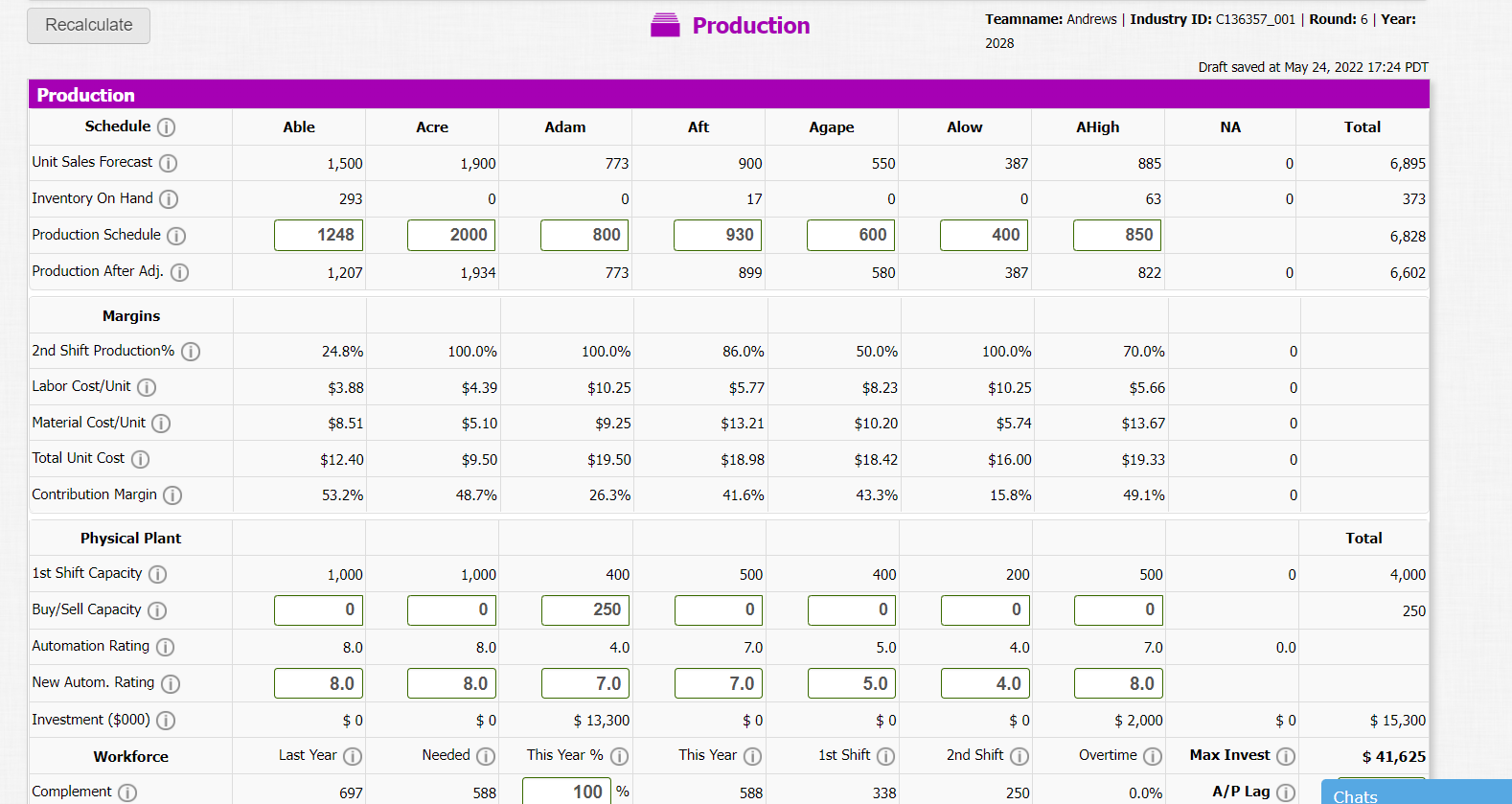
Task: Click the Total Unit Cost info icon
Action: point(140,459)
